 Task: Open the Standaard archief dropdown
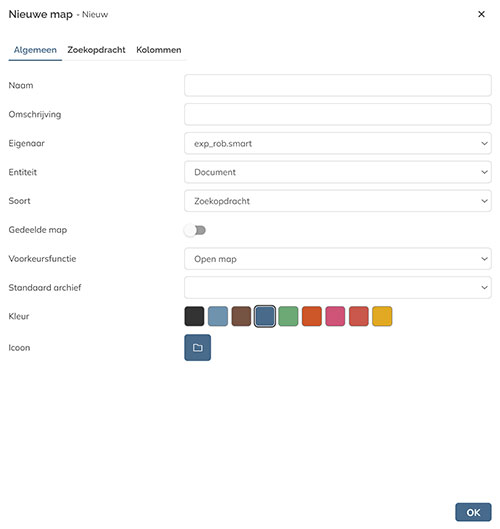337,287
